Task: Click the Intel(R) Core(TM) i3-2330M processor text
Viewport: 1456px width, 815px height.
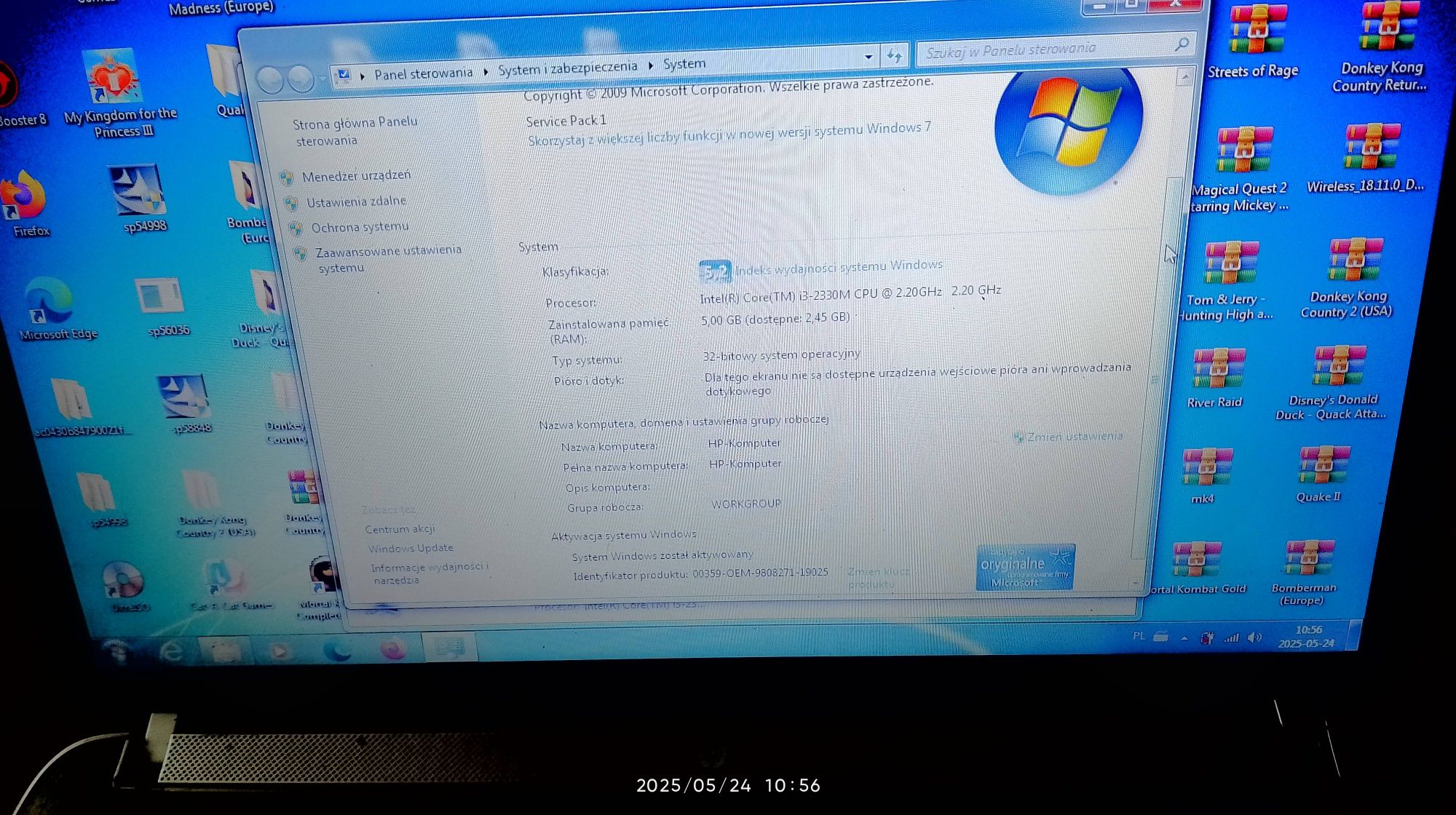Action: [850, 294]
